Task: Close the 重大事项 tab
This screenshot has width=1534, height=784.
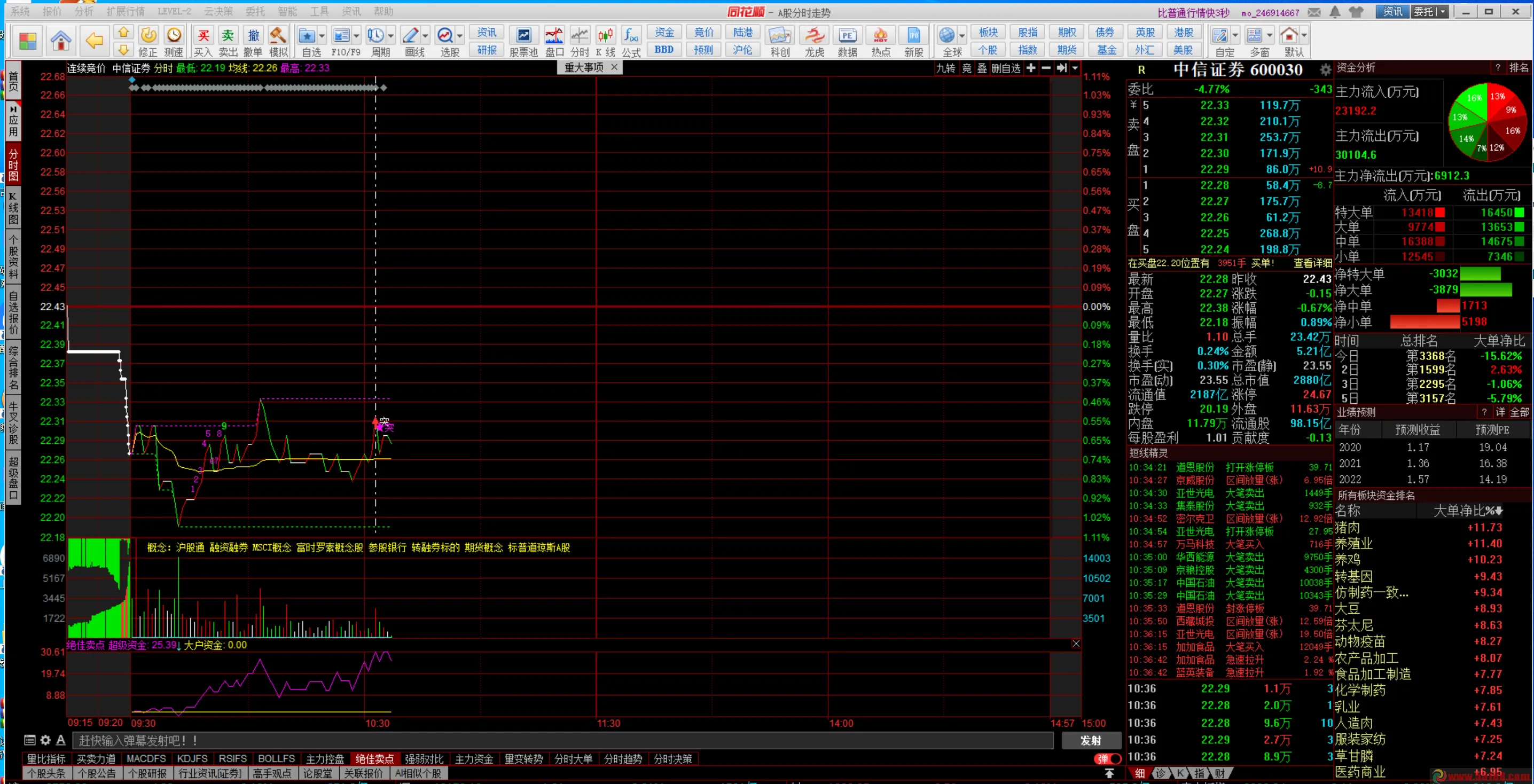Action: pos(614,67)
